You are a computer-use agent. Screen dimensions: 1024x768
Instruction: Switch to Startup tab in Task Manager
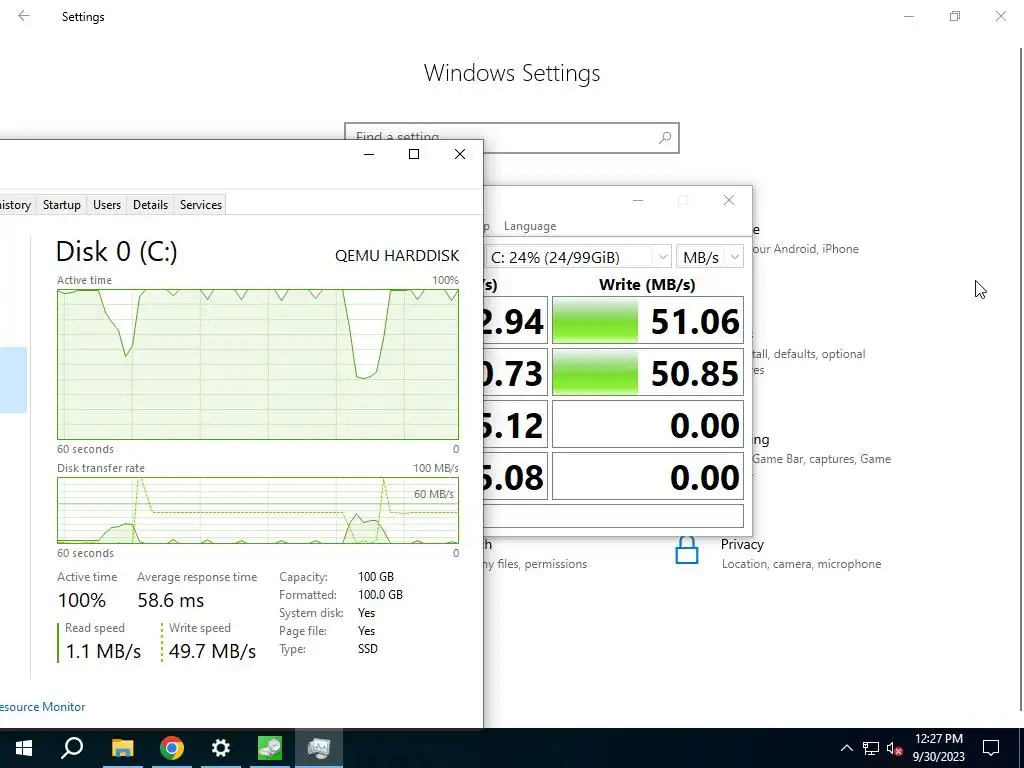tap(61, 204)
